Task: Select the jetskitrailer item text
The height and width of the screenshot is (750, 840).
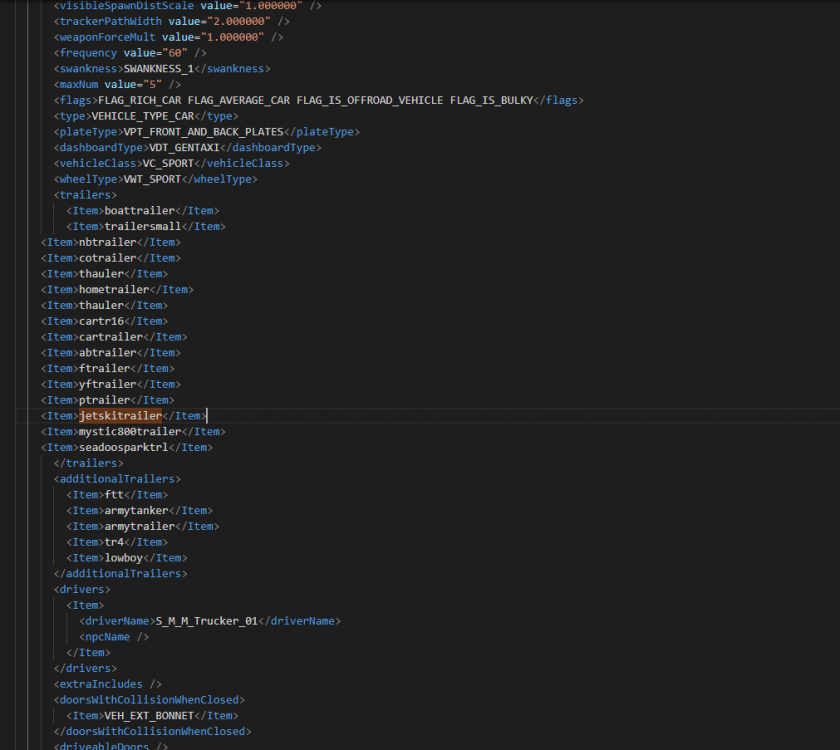Action: 119,415
